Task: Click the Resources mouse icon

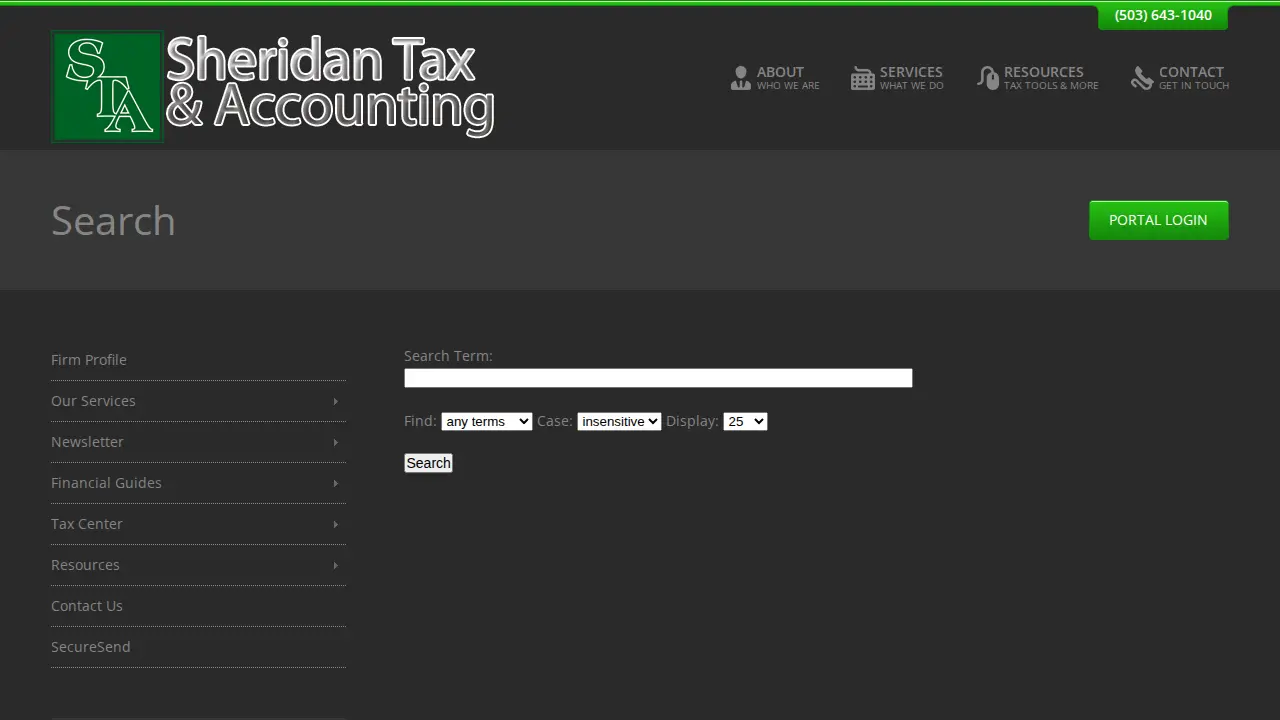Action: 988,78
